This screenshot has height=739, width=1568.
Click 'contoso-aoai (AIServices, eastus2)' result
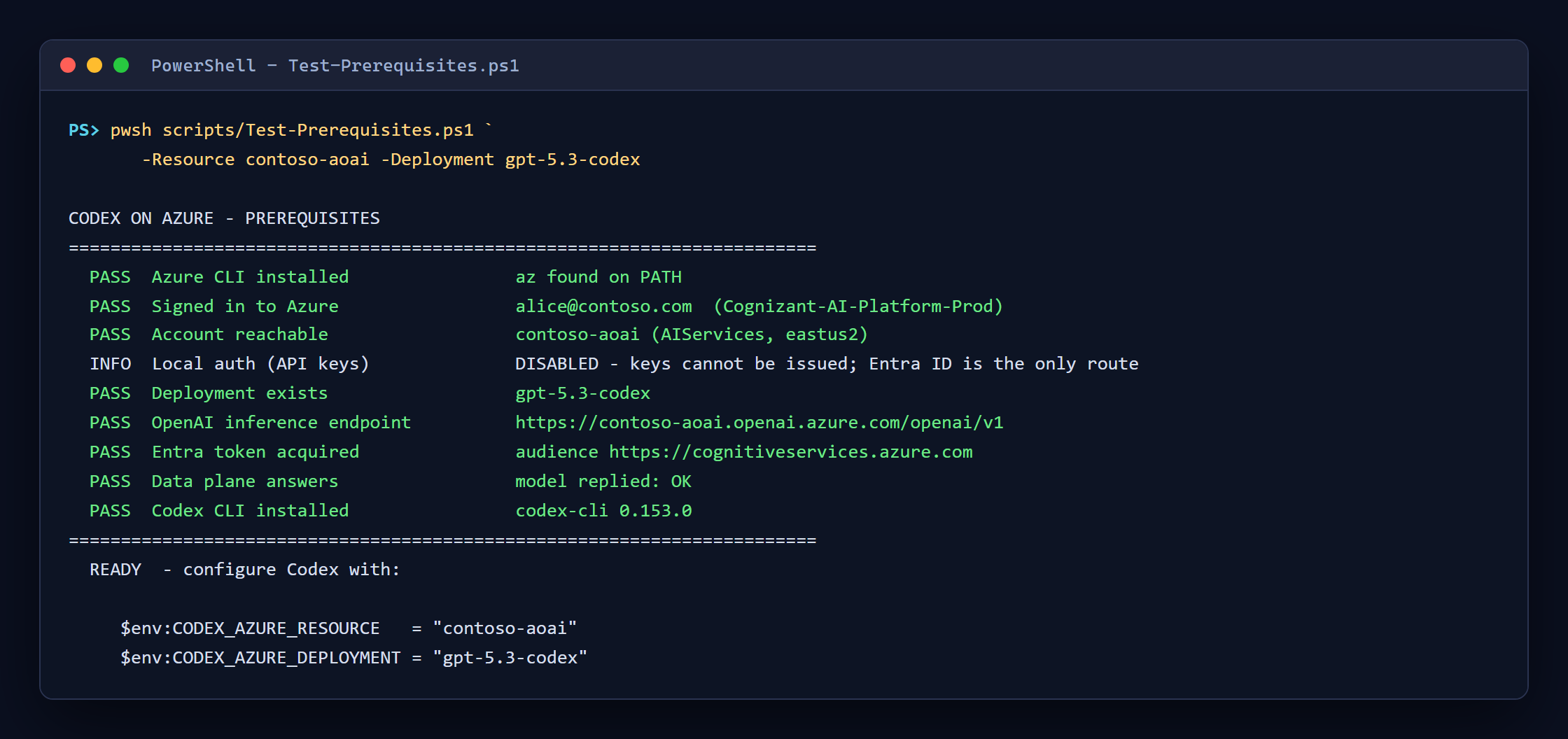(x=692, y=335)
